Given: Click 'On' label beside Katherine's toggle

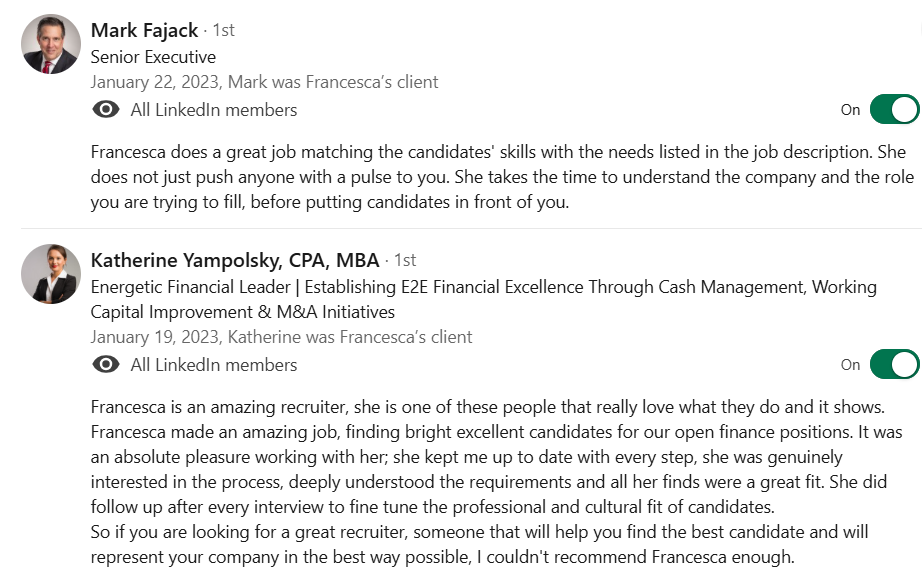Looking at the screenshot, I should pyautogui.click(x=850, y=365).
